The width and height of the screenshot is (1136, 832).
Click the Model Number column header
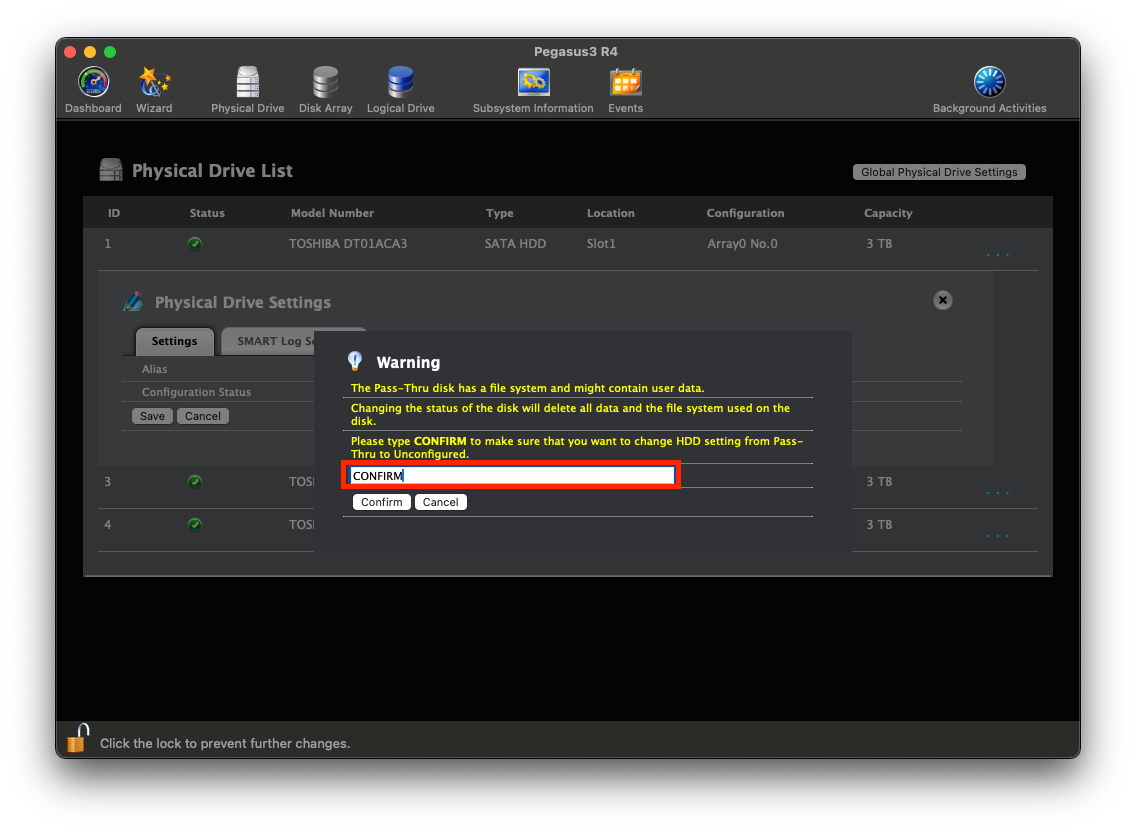[333, 213]
